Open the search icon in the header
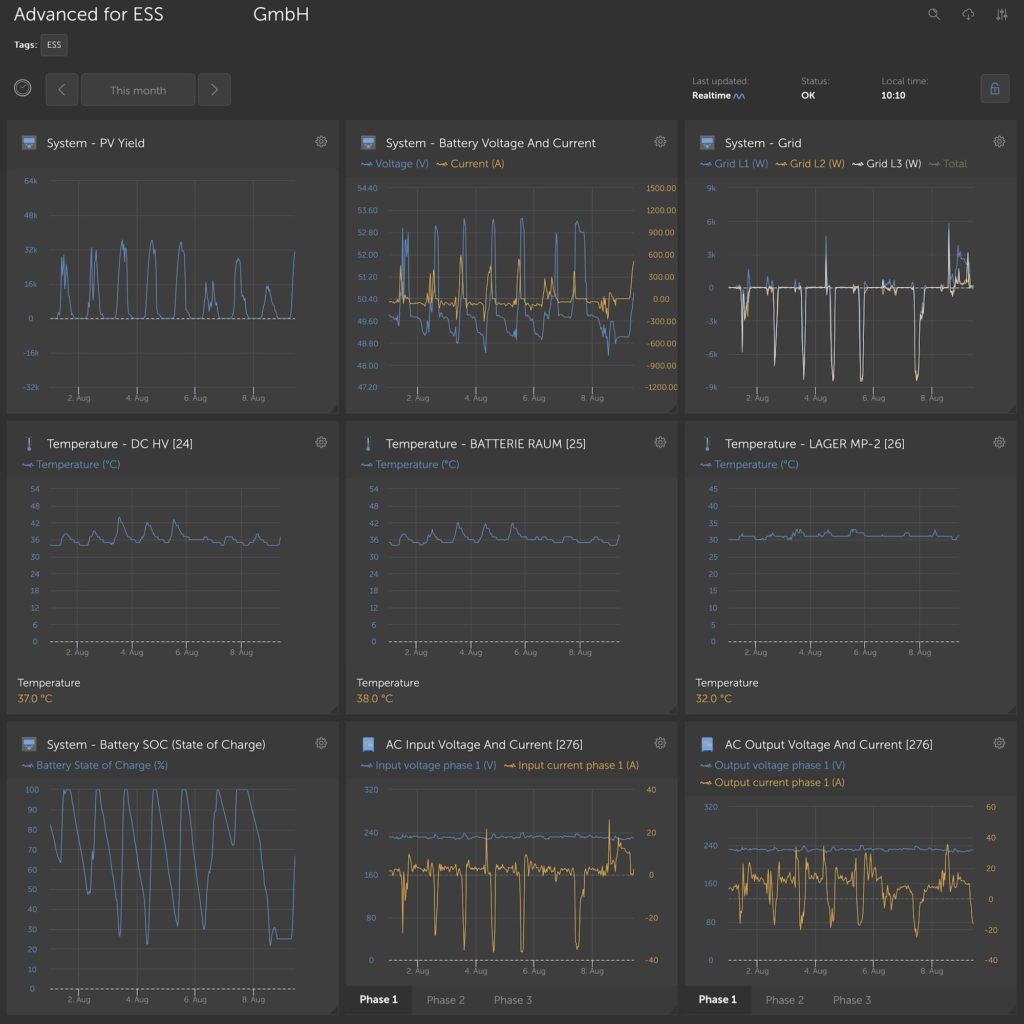 tap(934, 14)
